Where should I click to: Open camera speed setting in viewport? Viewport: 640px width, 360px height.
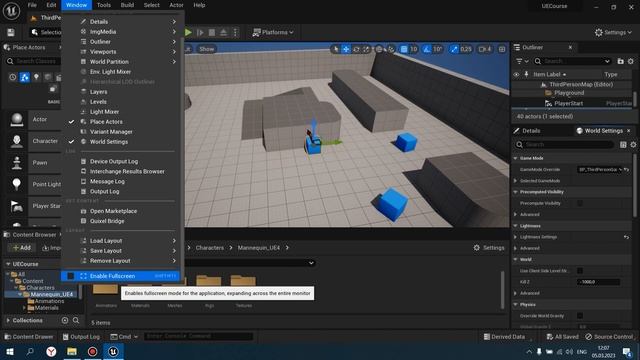[x=485, y=49]
